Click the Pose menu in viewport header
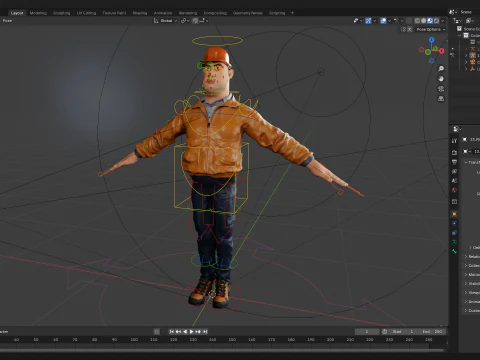480x360 pixels. pyautogui.click(x=7, y=21)
